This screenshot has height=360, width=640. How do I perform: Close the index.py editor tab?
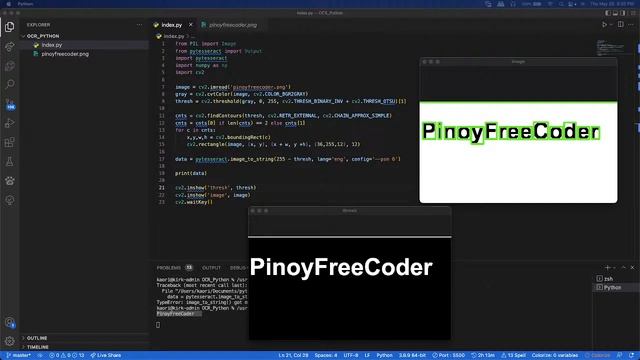[x=191, y=25]
